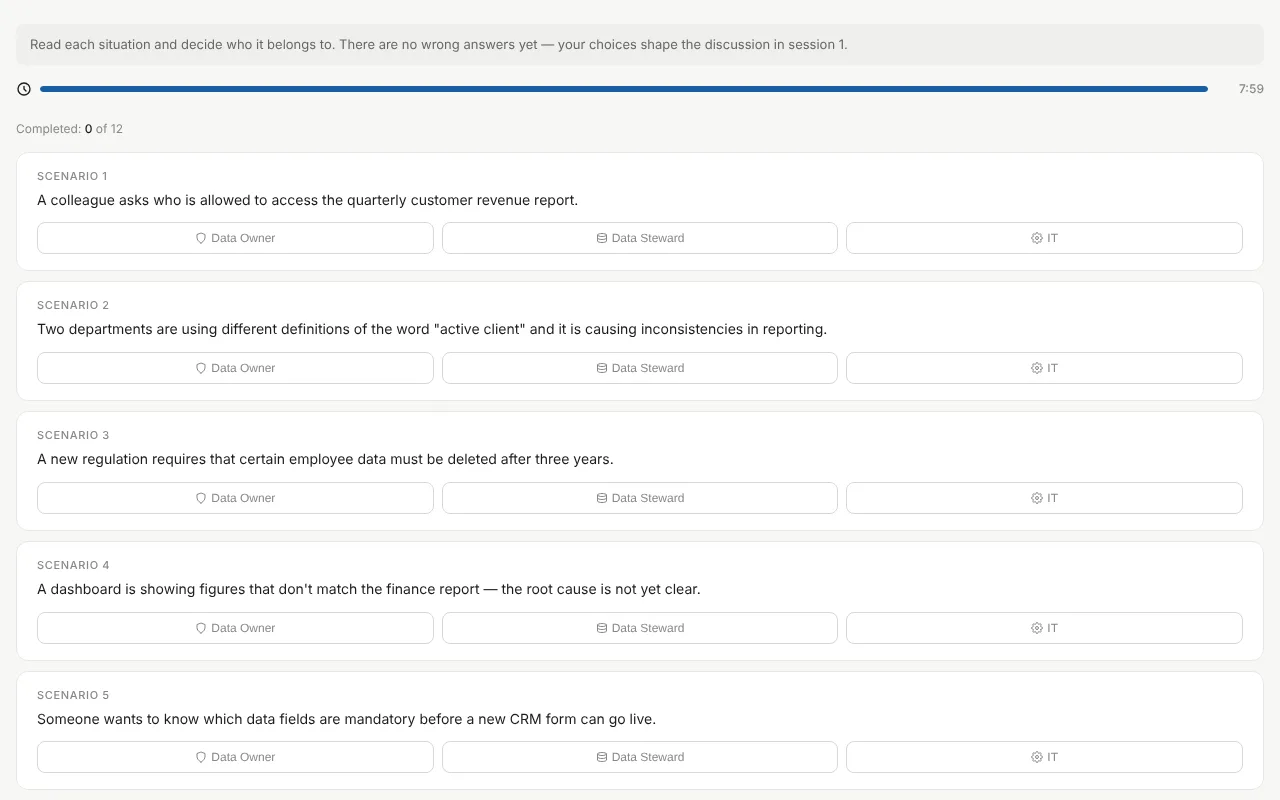The width and height of the screenshot is (1280, 800).
Task: Pick Data Steward for Scenario 2
Action: pos(640,368)
